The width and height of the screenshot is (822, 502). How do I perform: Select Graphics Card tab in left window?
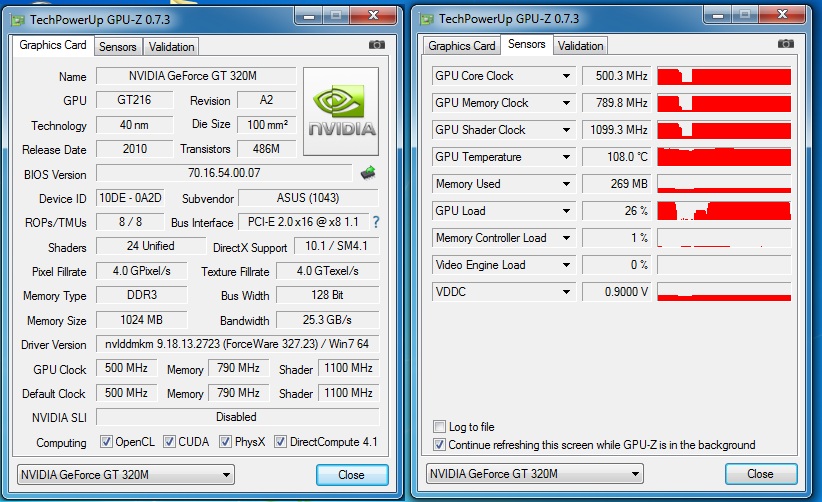click(53, 45)
